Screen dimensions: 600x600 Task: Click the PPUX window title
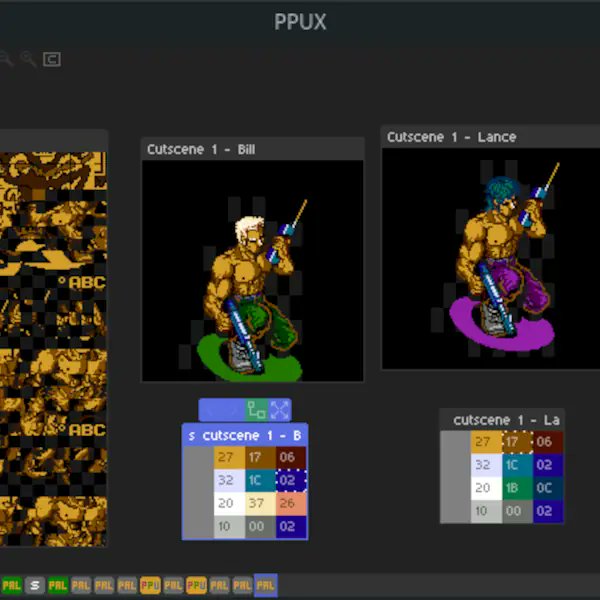coord(300,22)
